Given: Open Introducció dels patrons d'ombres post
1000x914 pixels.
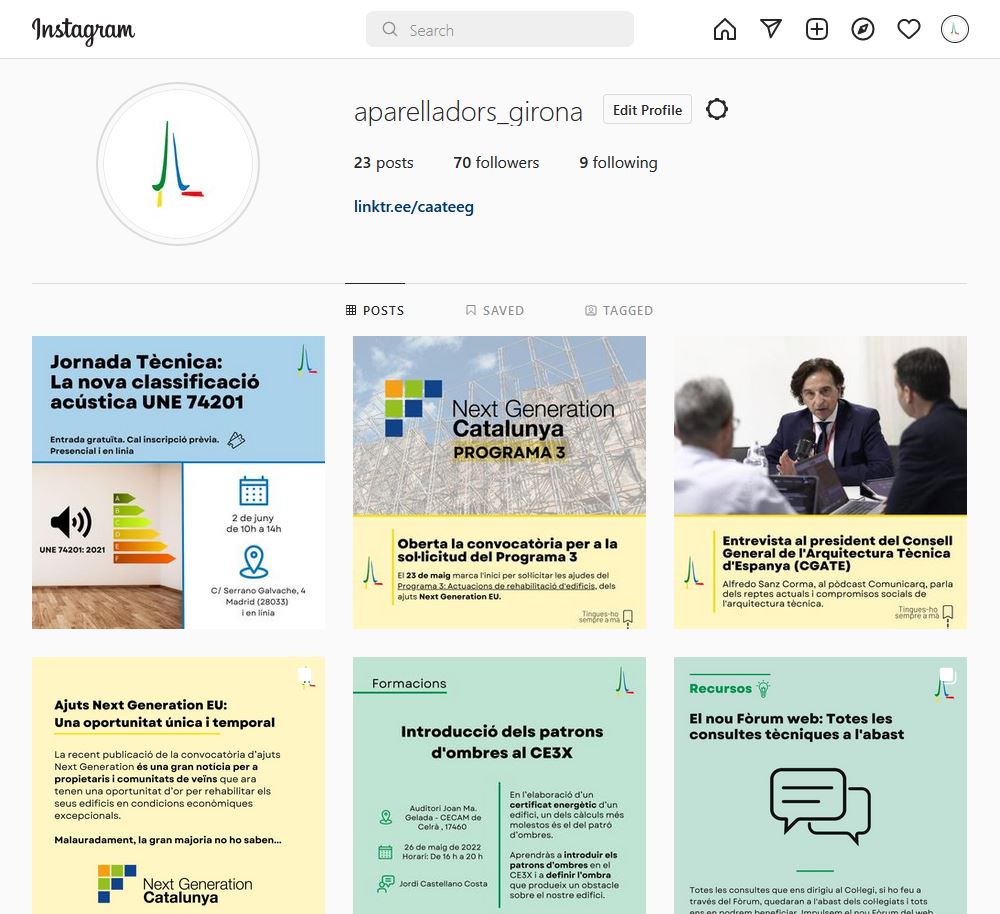Looking at the screenshot, I should 499,785.
